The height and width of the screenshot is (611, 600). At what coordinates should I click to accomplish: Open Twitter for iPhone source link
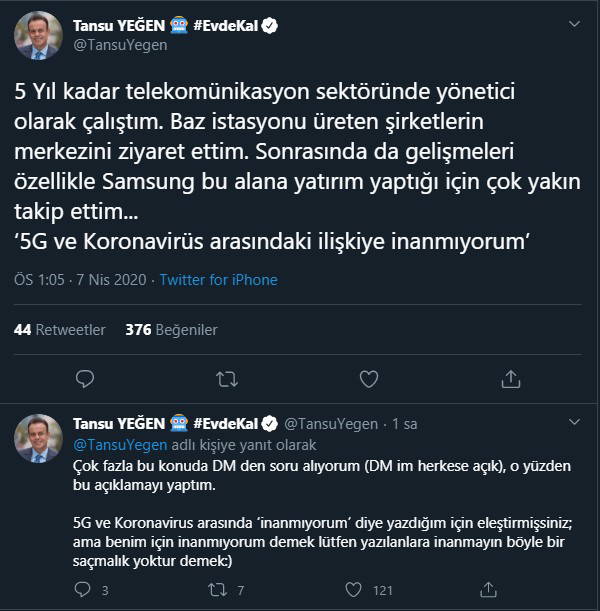pos(218,280)
